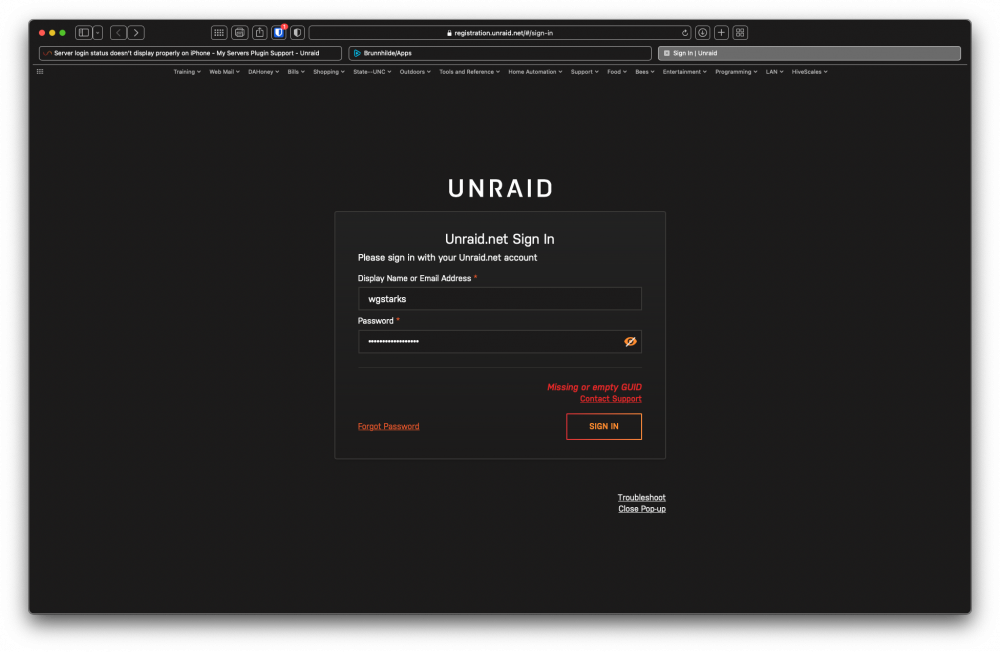Screen dimensions: 1000x652
Task: Open the Bees bookmarks folder
Action: (645, 72)
